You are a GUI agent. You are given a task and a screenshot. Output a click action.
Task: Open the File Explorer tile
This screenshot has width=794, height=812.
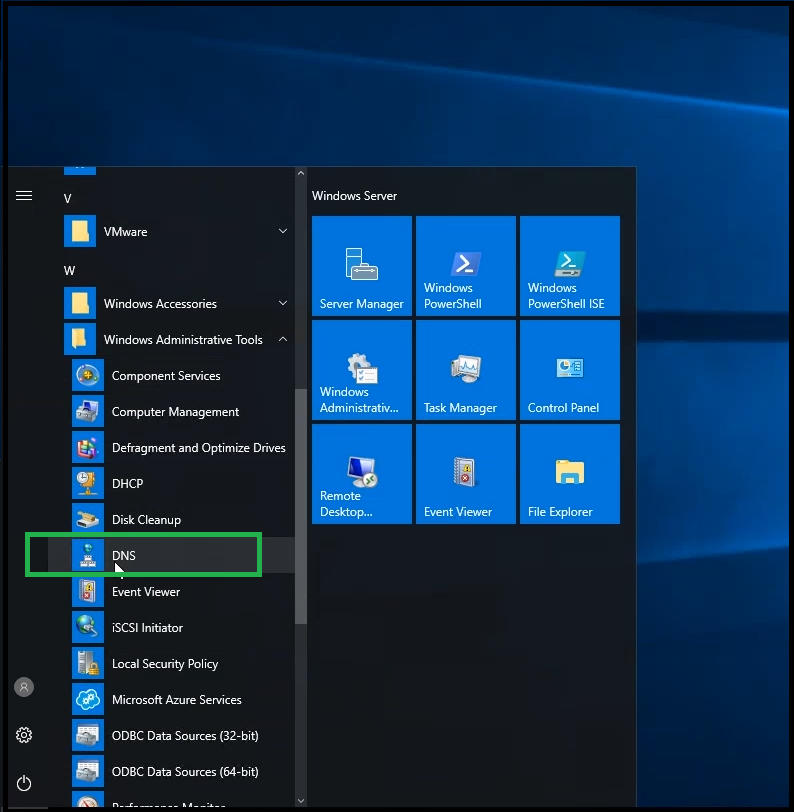570,474
